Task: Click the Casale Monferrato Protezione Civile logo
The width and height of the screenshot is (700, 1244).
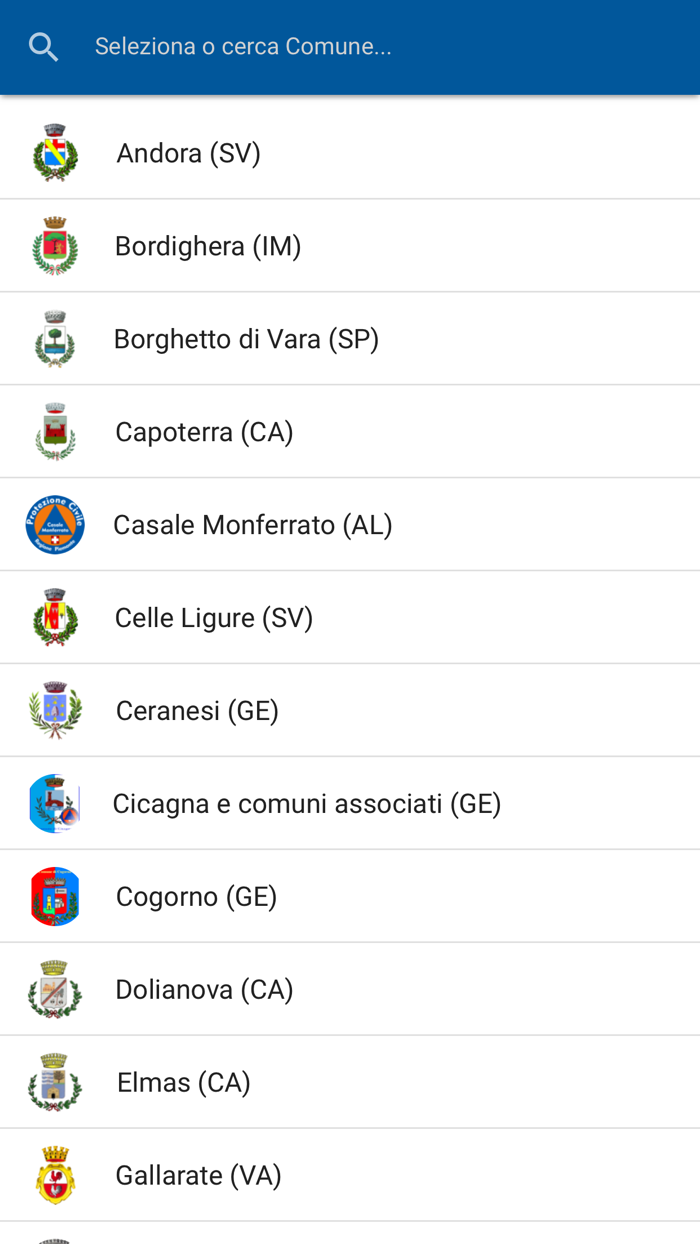Action: tap(55, 524)
